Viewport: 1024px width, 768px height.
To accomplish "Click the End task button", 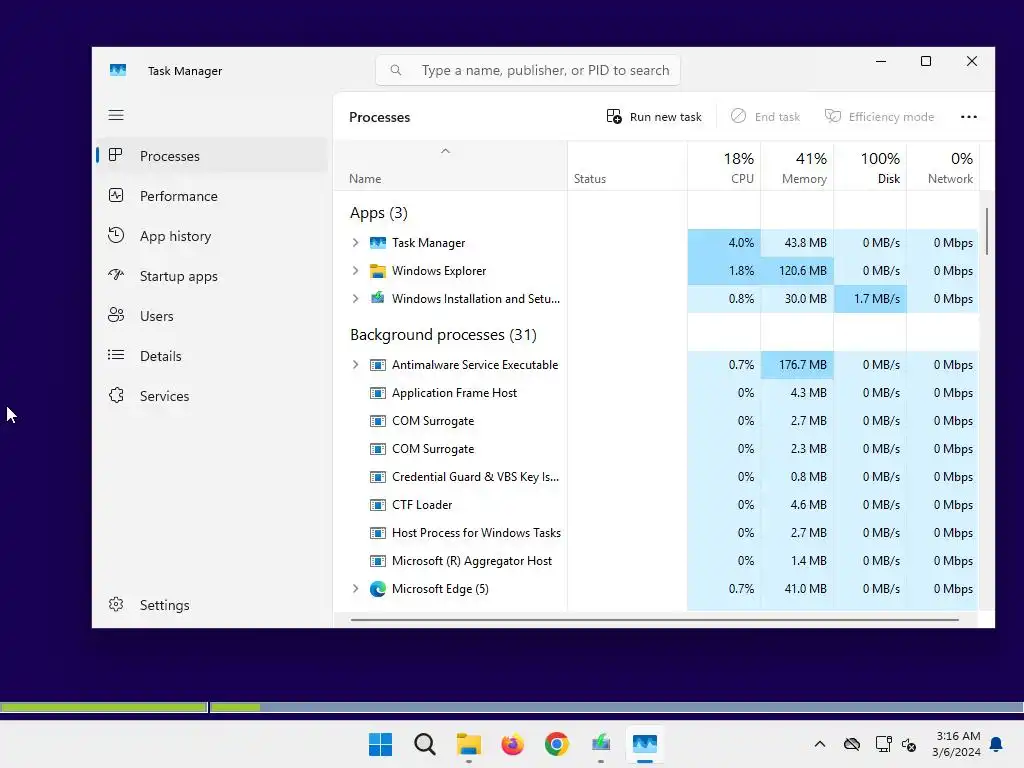I will (x=765, y=117).
